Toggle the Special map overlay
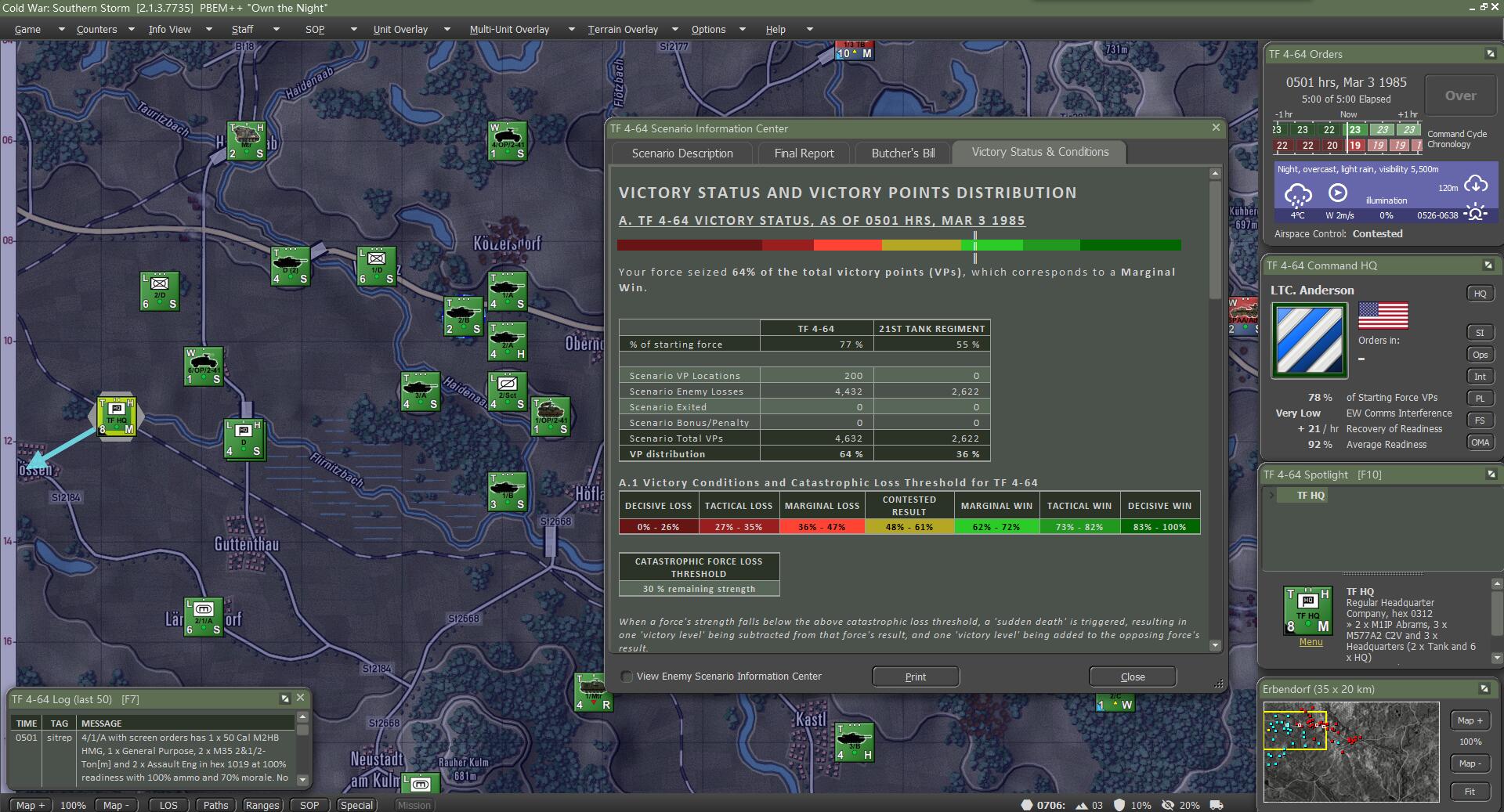Image resolution: width=1504 pixels, height=812 pixels. click(x=356, y=805)
